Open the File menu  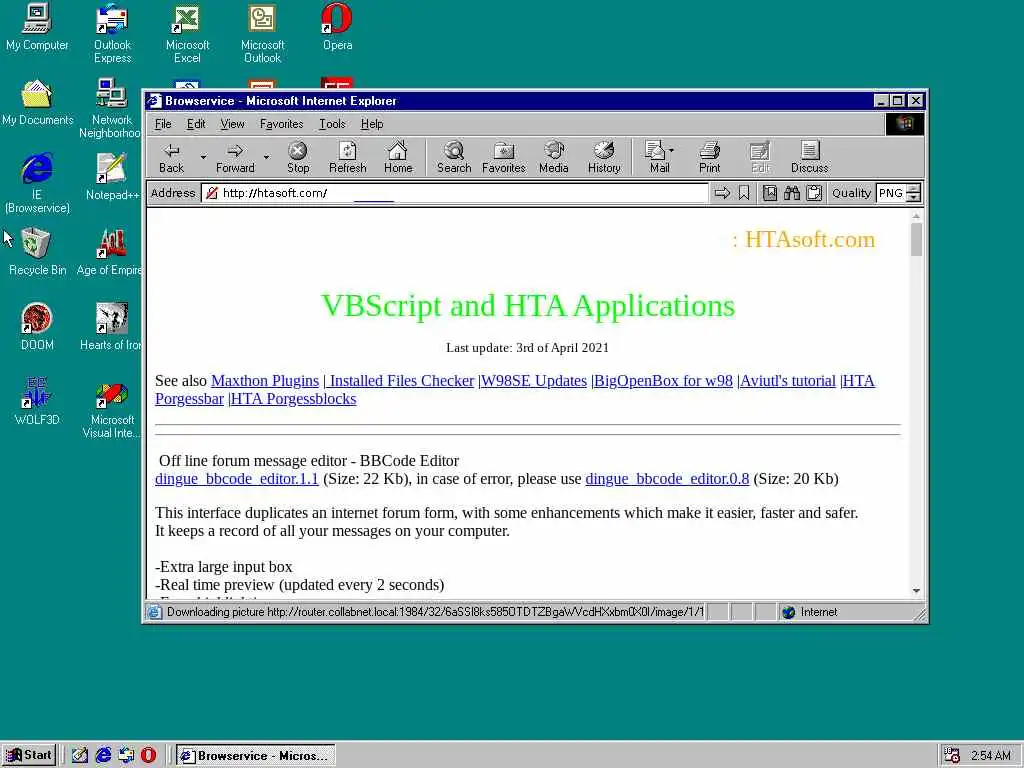coord(163,124)
